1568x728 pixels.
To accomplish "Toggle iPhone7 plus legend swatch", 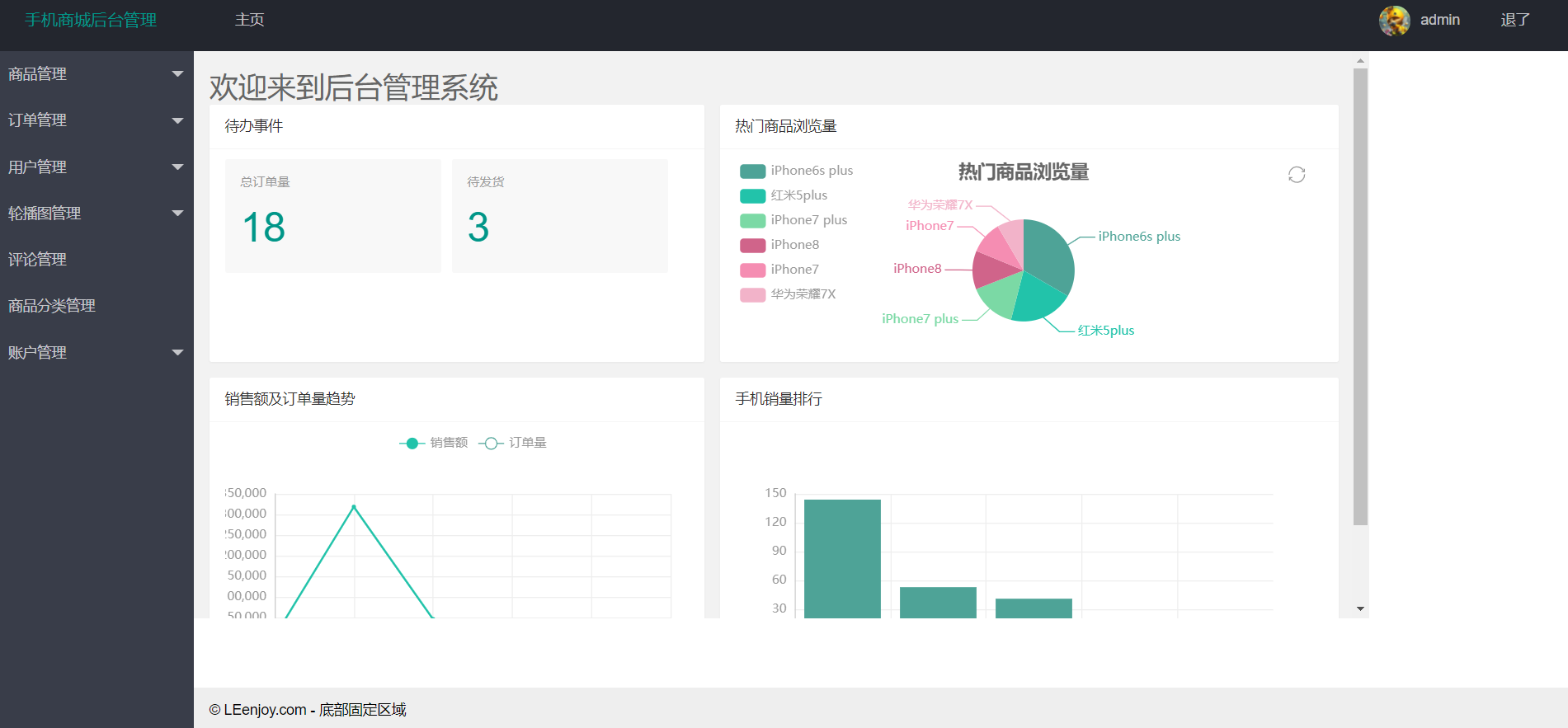I will 752,221.
